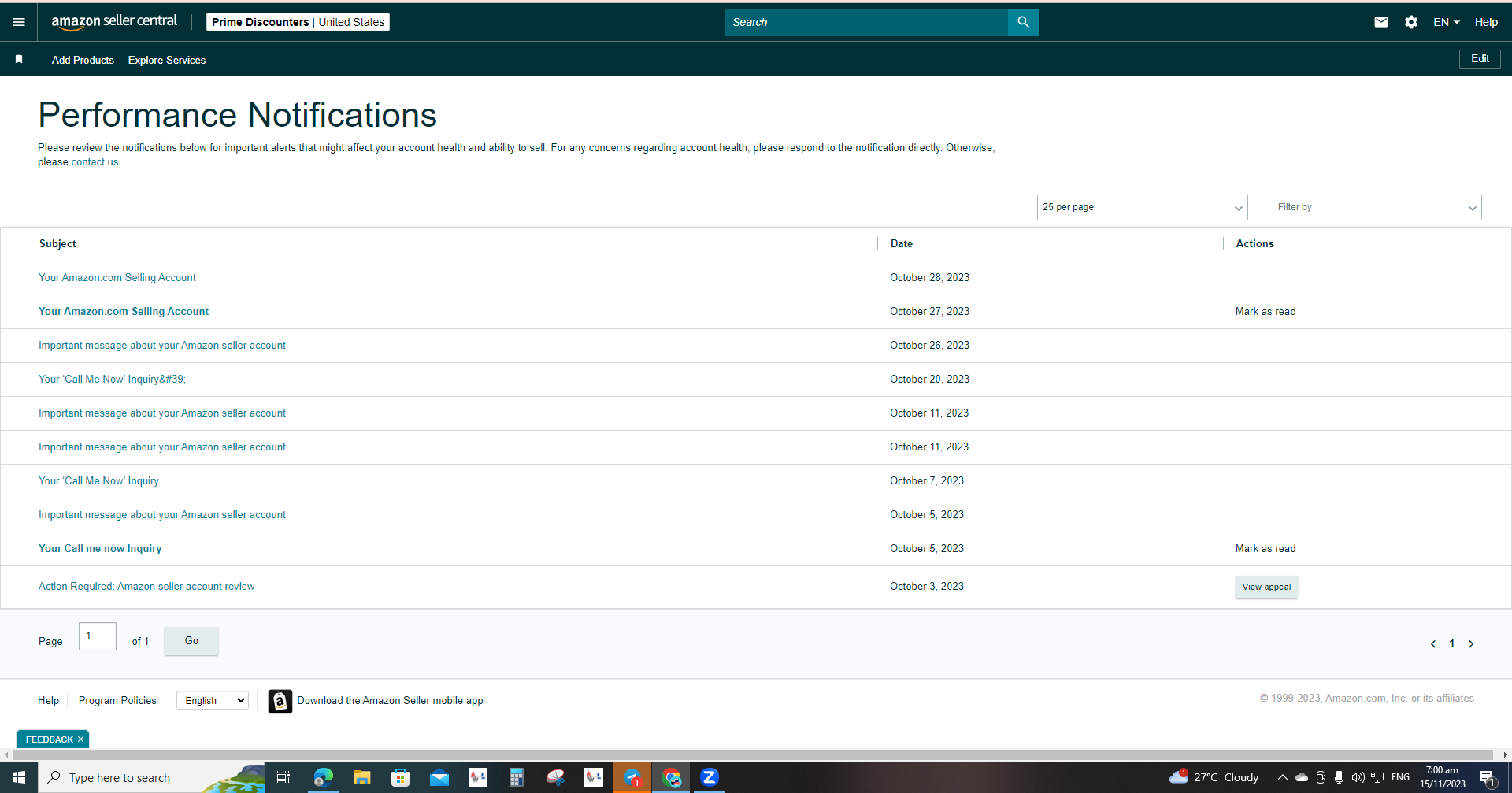The width and height of the screenshot is (1512, 793).
Task: Click the microphone tray icon
Action: coord(1339,777)
